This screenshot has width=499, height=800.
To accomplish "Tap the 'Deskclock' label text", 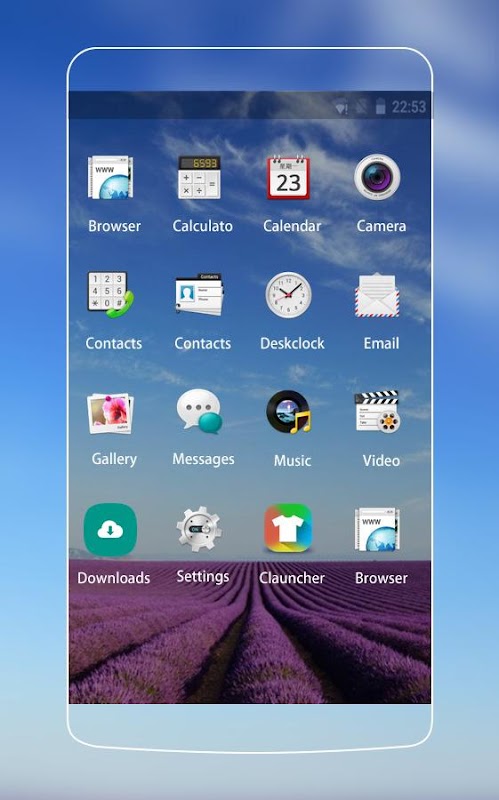I will click(x=292, y=343).
